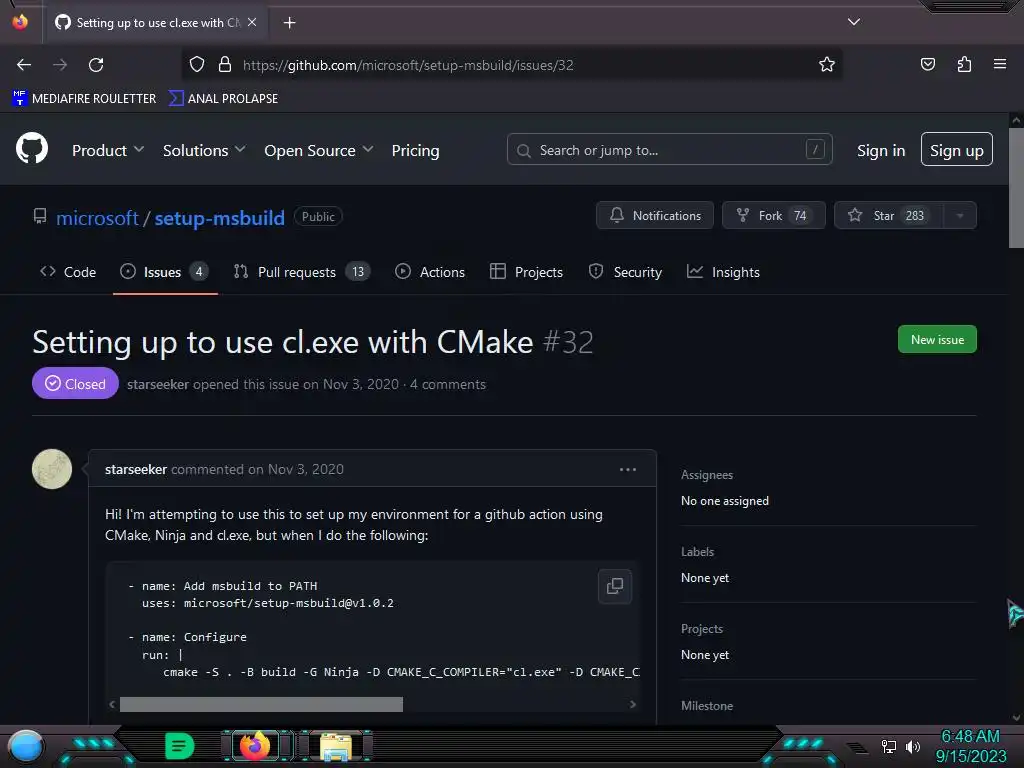Open comment options three-dot menu
The width and height of the screenshot is (1024, 768).
[x=628, y=470]
